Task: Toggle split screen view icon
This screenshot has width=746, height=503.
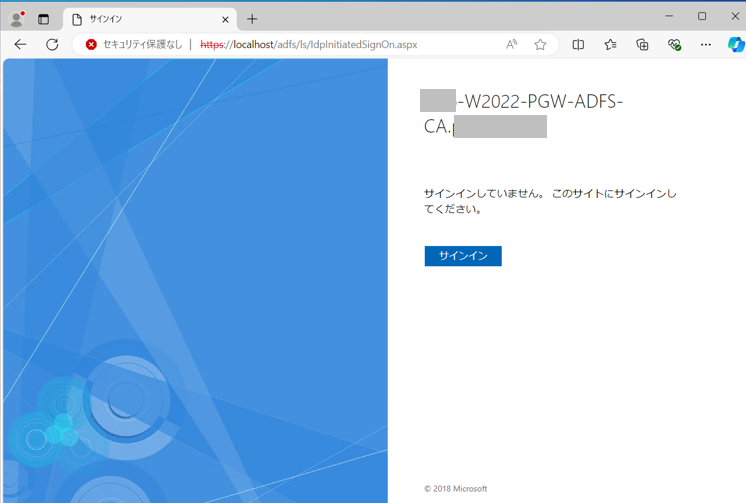Action: (578, 45)
